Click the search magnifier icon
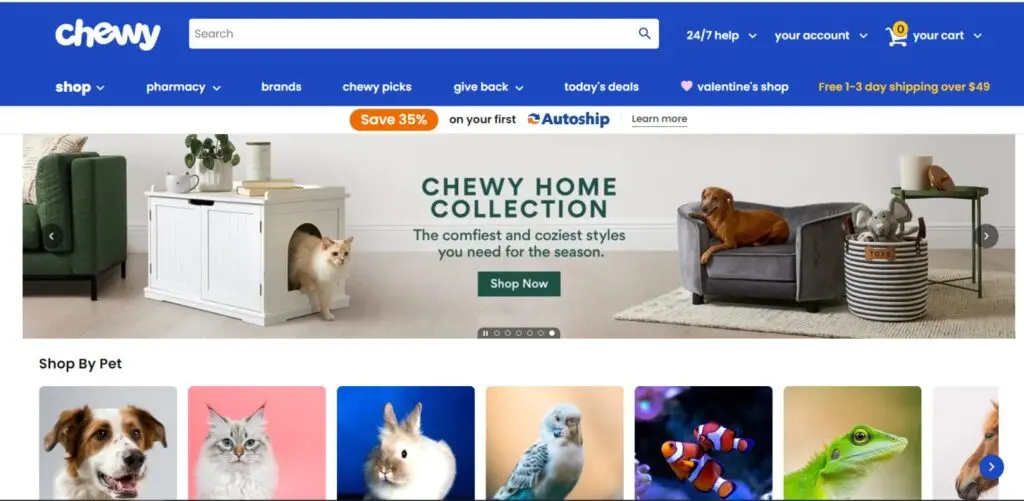 coord(645,33)
